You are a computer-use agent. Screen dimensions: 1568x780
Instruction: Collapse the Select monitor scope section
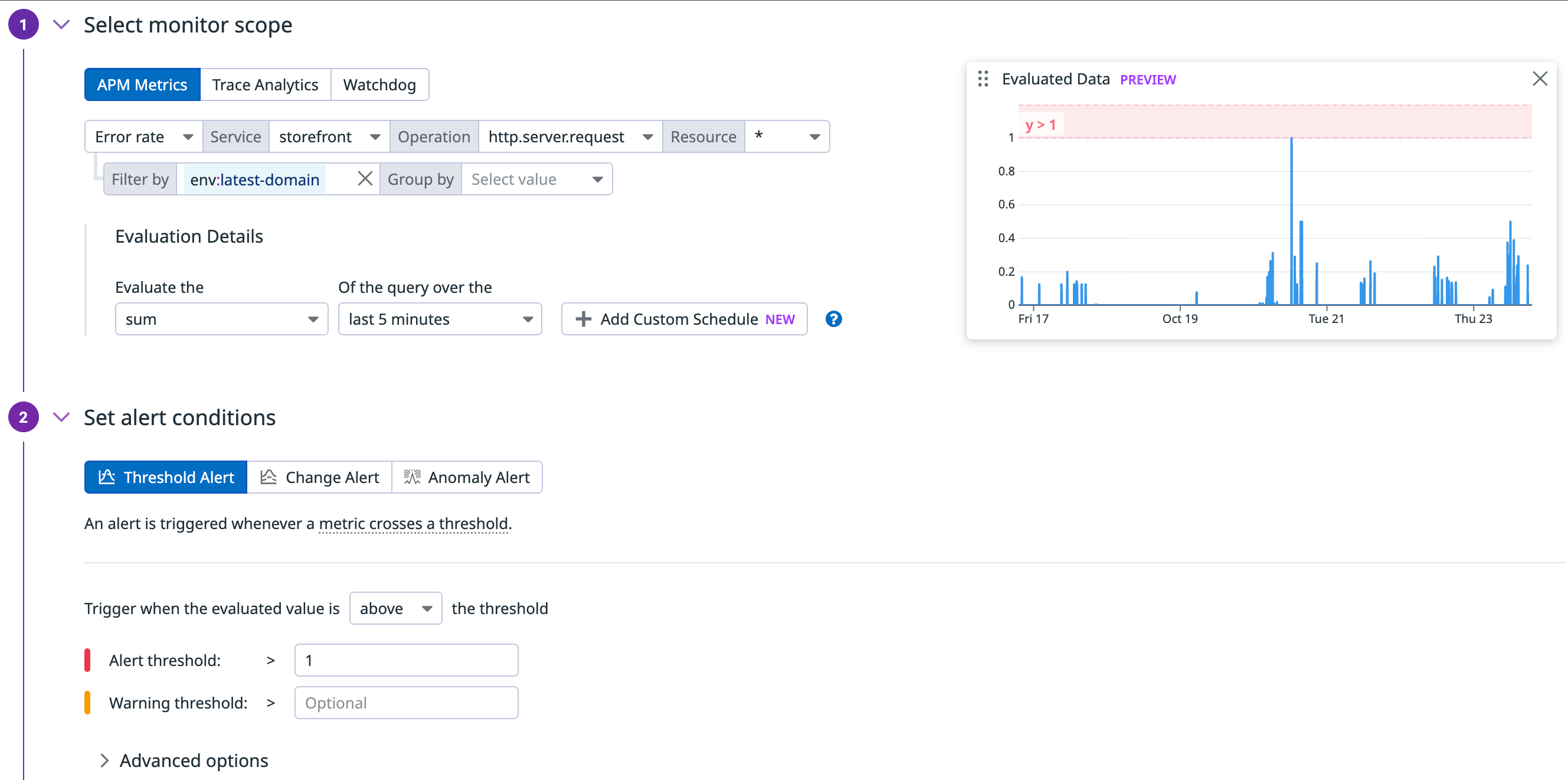coord(61,25)
